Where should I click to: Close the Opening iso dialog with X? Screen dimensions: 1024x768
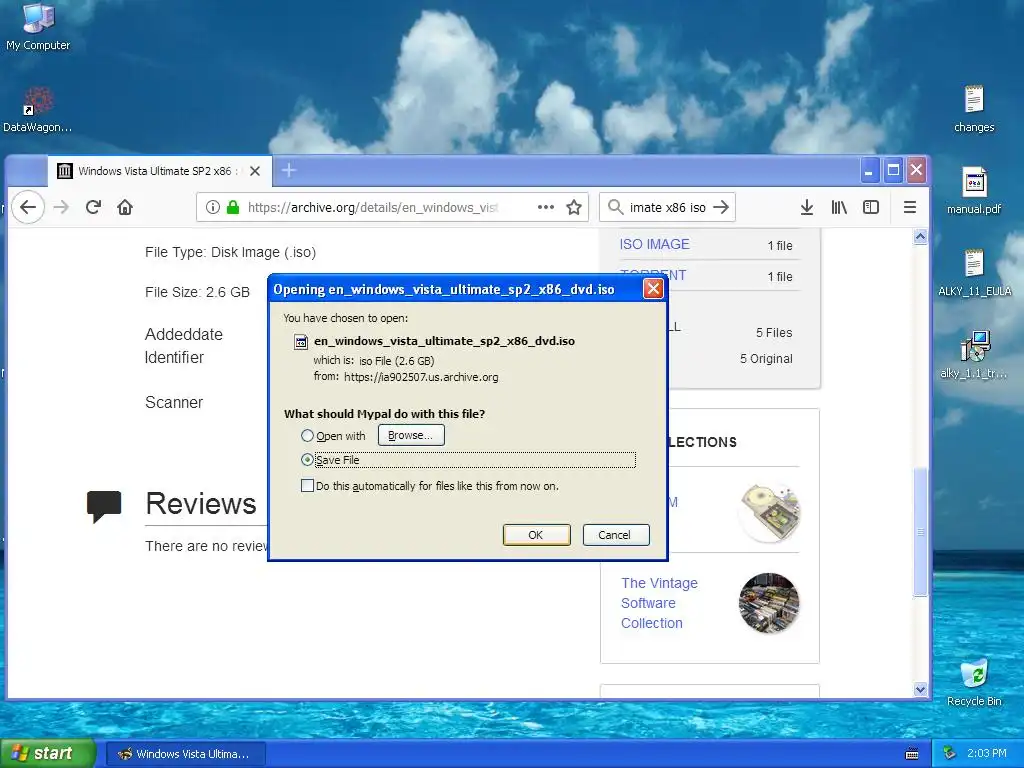pos(653,289)
